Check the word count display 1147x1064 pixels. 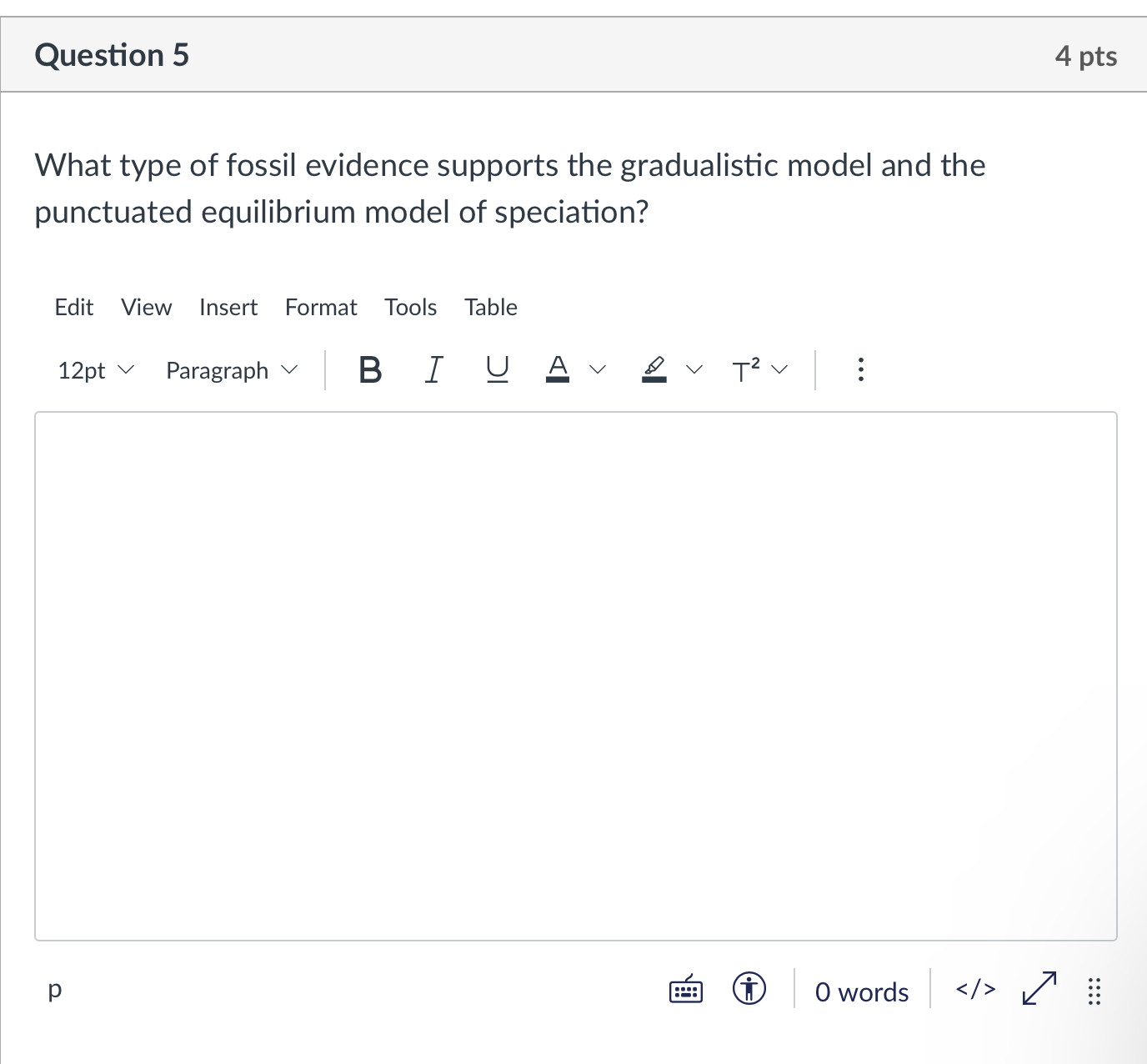[861, 991]
